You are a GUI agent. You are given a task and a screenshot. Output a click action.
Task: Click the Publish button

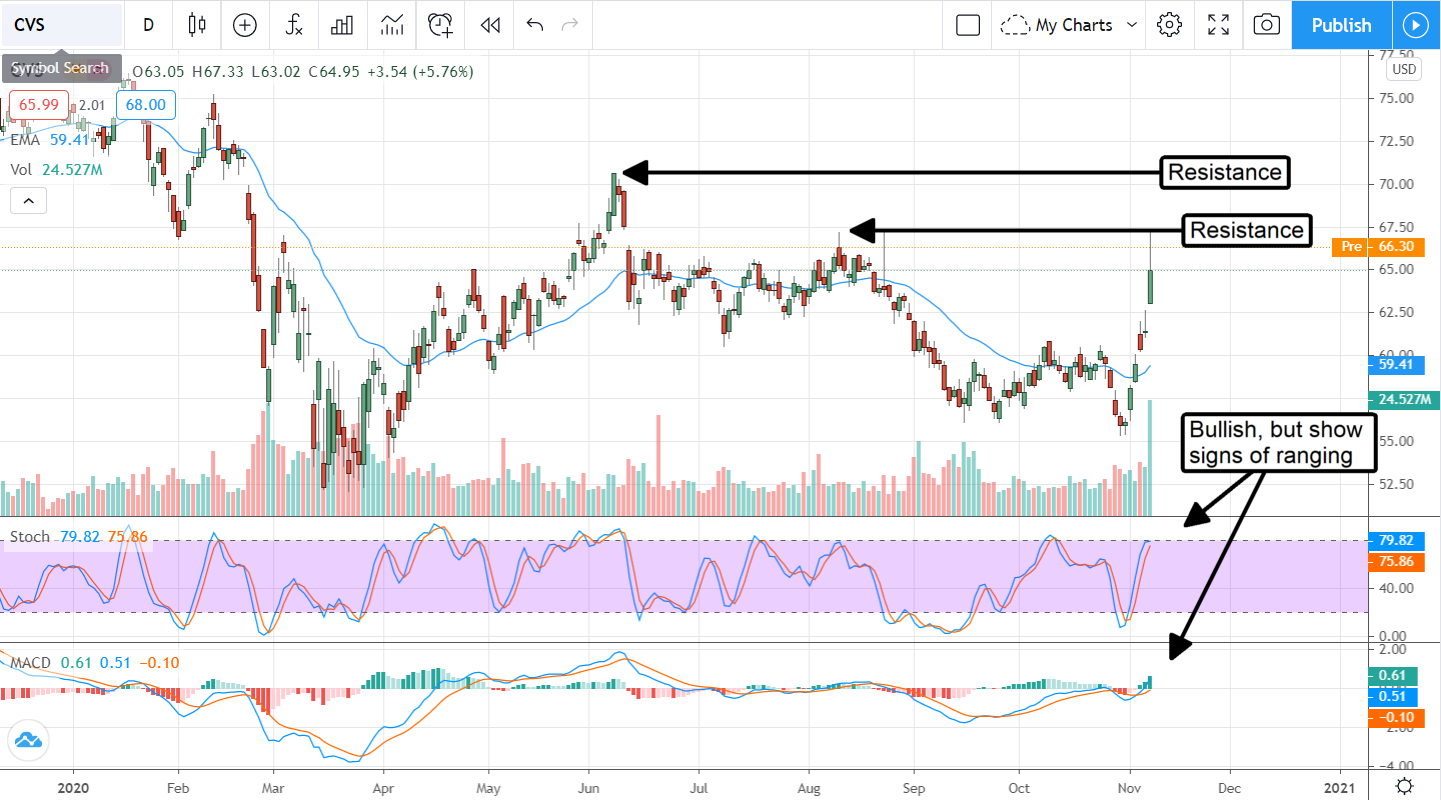coord(1341,25)
